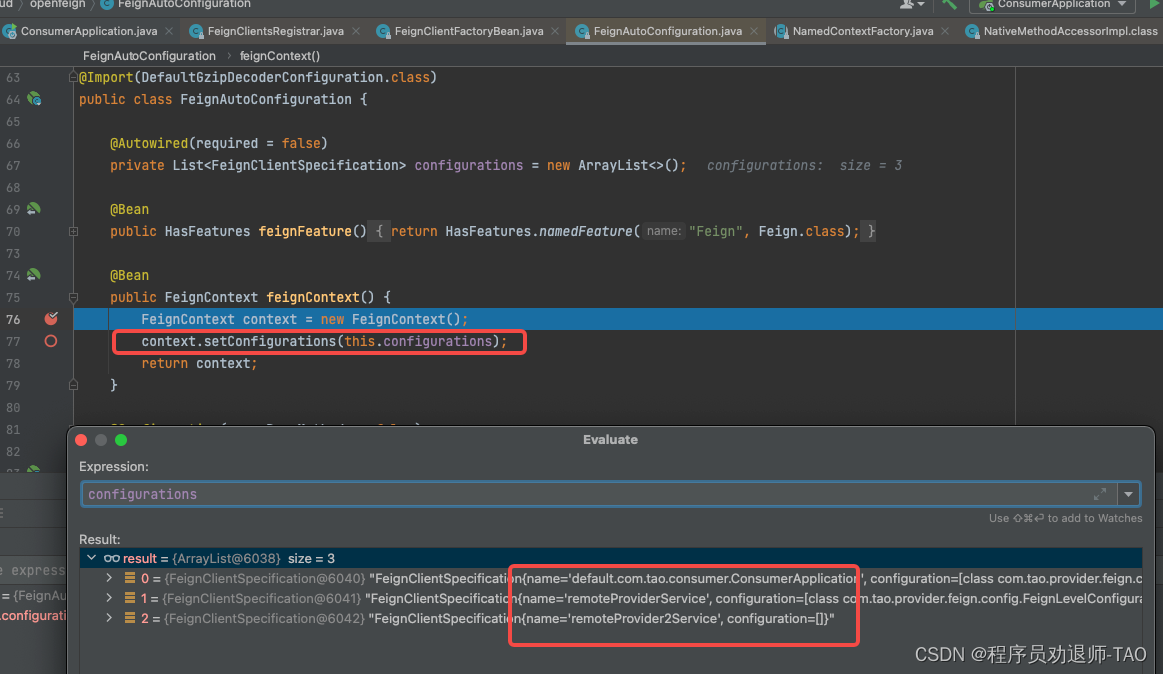Click the Java file icon on ConsumerApplication.java tab

(x=10, y=31)
